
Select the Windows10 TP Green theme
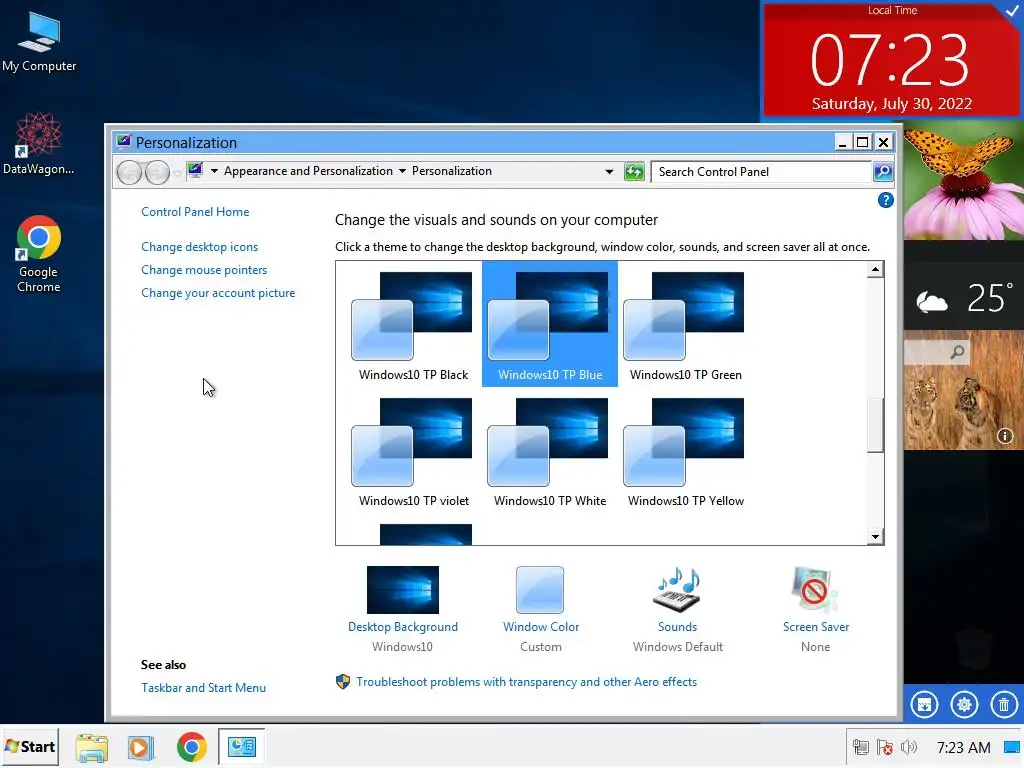(x=686, y=325)
